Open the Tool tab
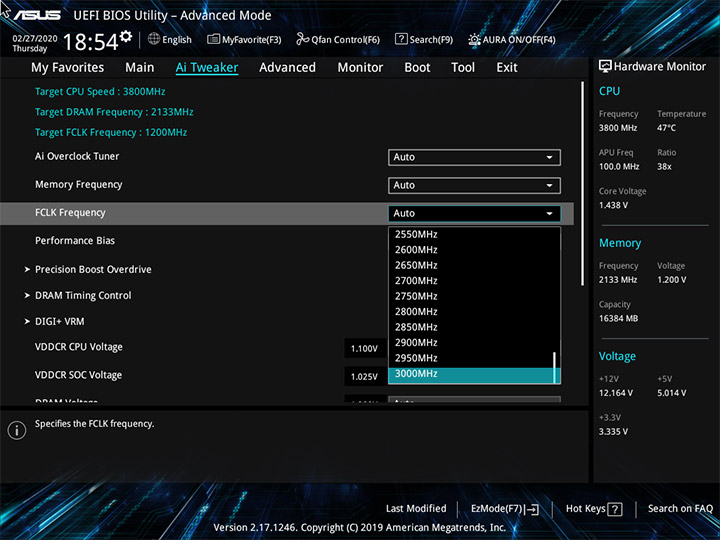The width and height of the screenshot is (720, 540). point(463,68)
